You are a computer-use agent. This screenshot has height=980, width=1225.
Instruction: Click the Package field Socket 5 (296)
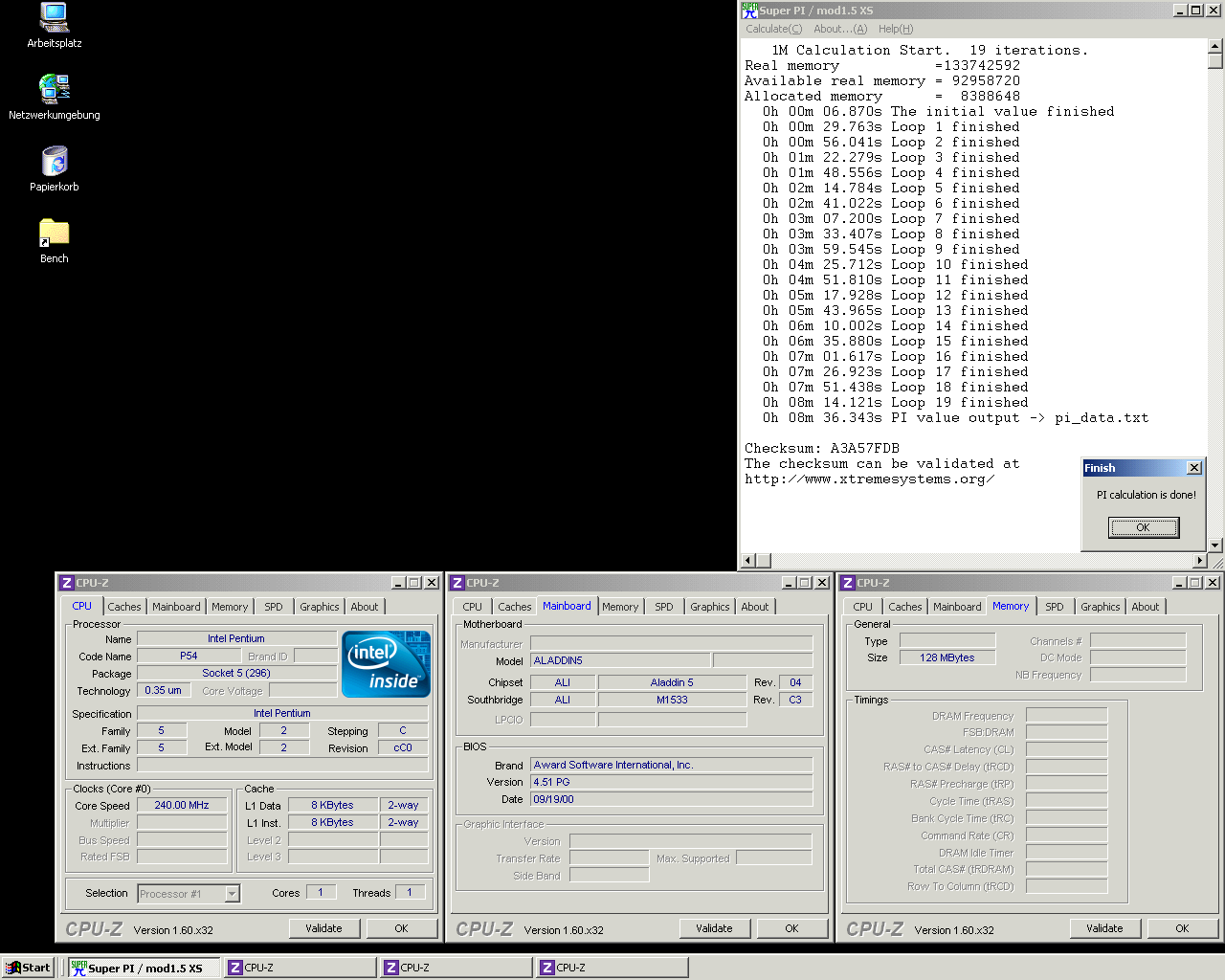click(x=236, y=673)
